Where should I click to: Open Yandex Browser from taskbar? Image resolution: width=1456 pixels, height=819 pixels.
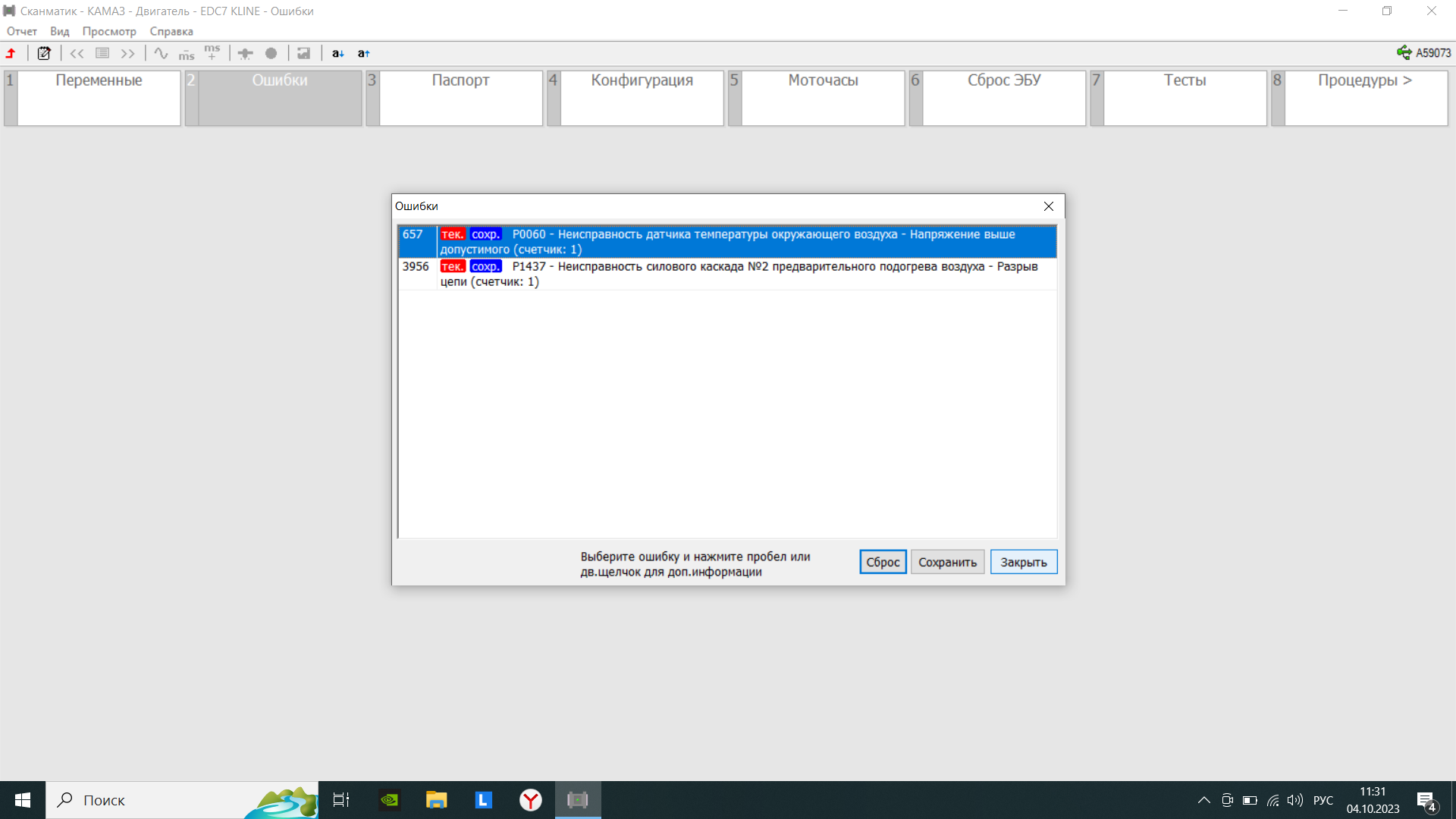coord(530,800)
